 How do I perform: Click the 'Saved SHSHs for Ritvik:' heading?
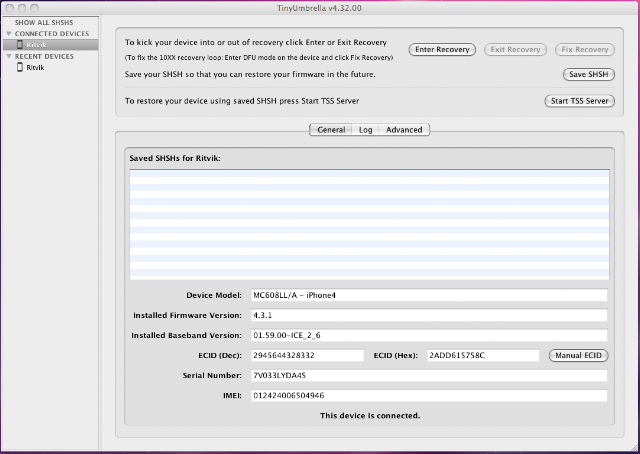175,158
